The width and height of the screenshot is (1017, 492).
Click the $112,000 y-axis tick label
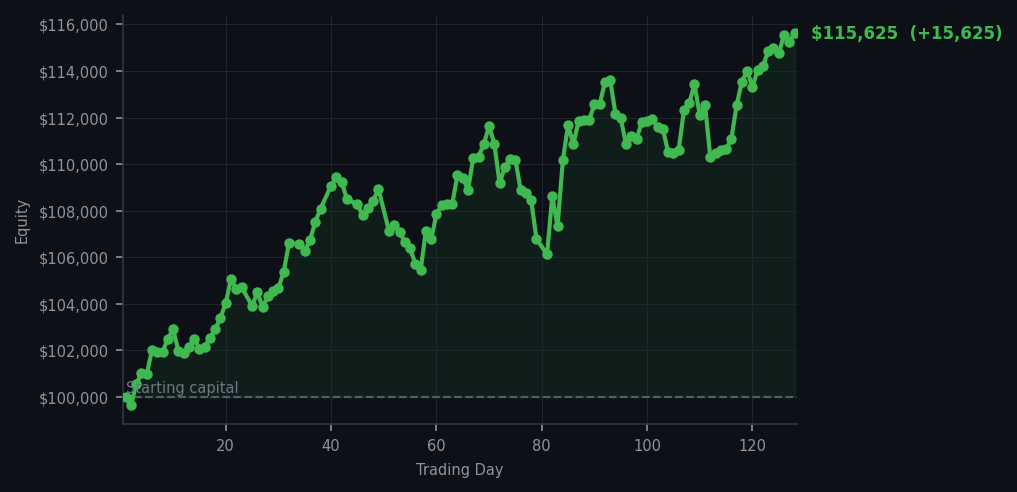tap(73, 119)
